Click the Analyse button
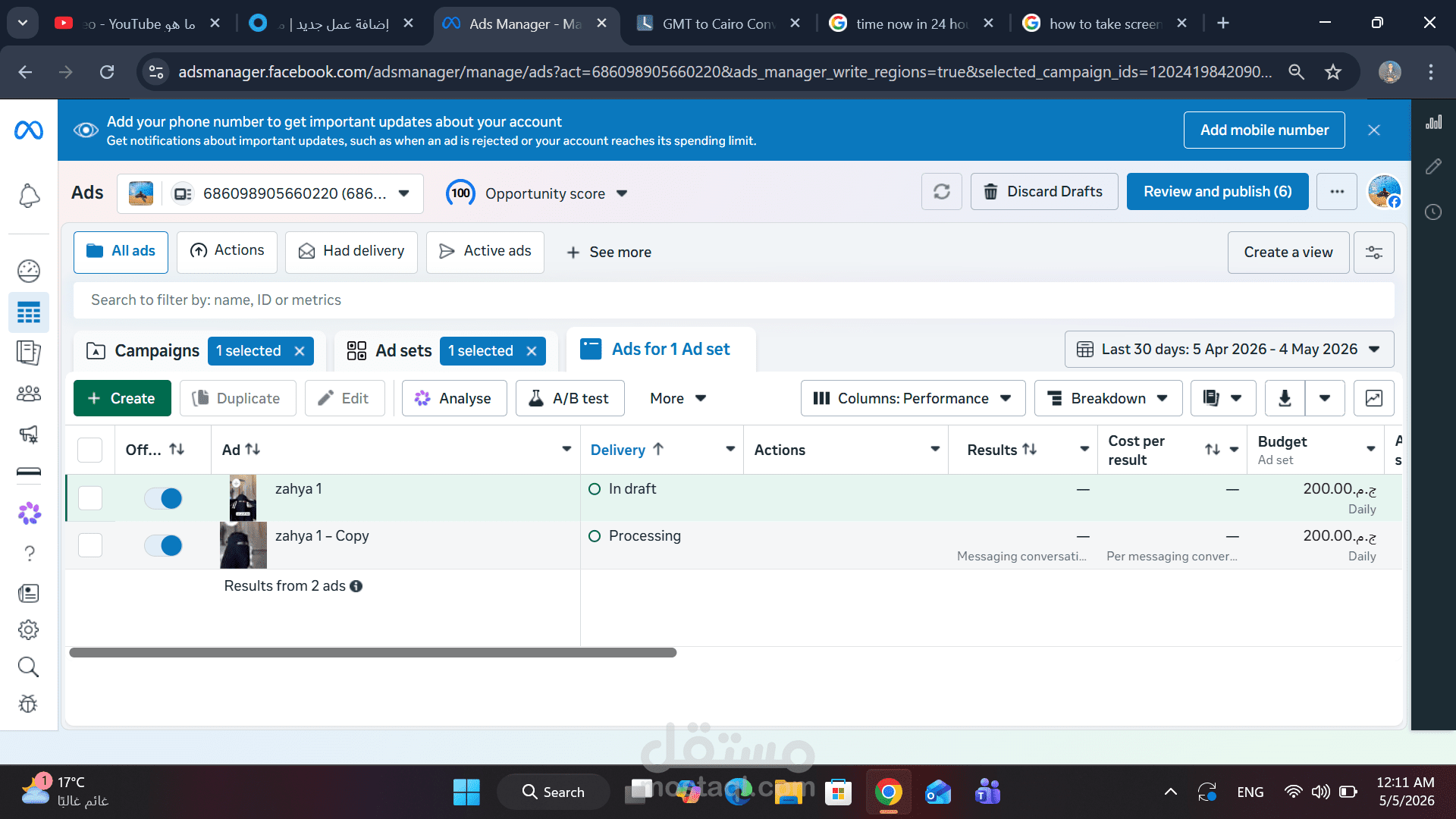1456x819 pixels. pyautogui.click(x=454, y=398)
